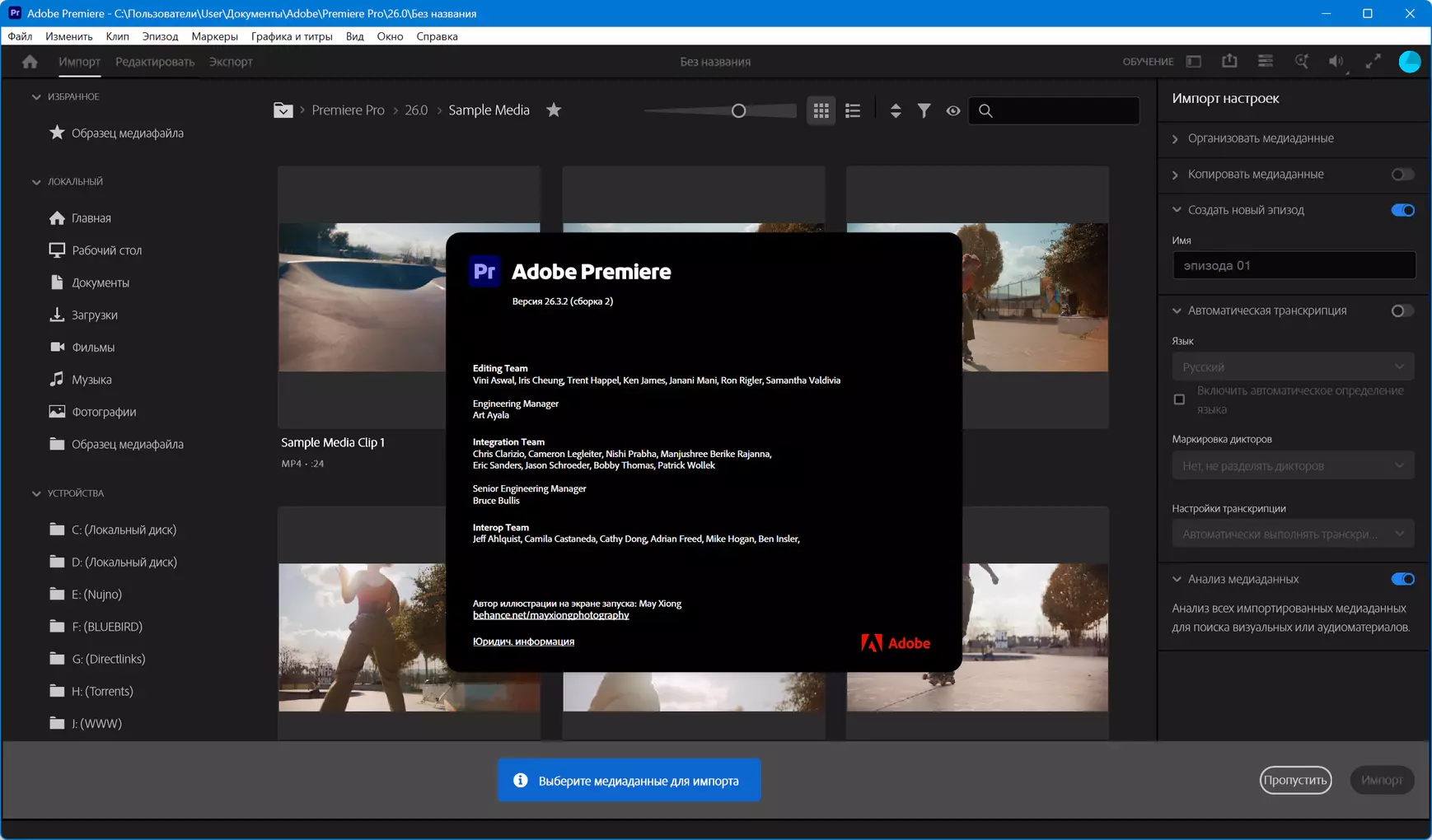
Task: Open the Справка menu
Action: click(437, 36)
